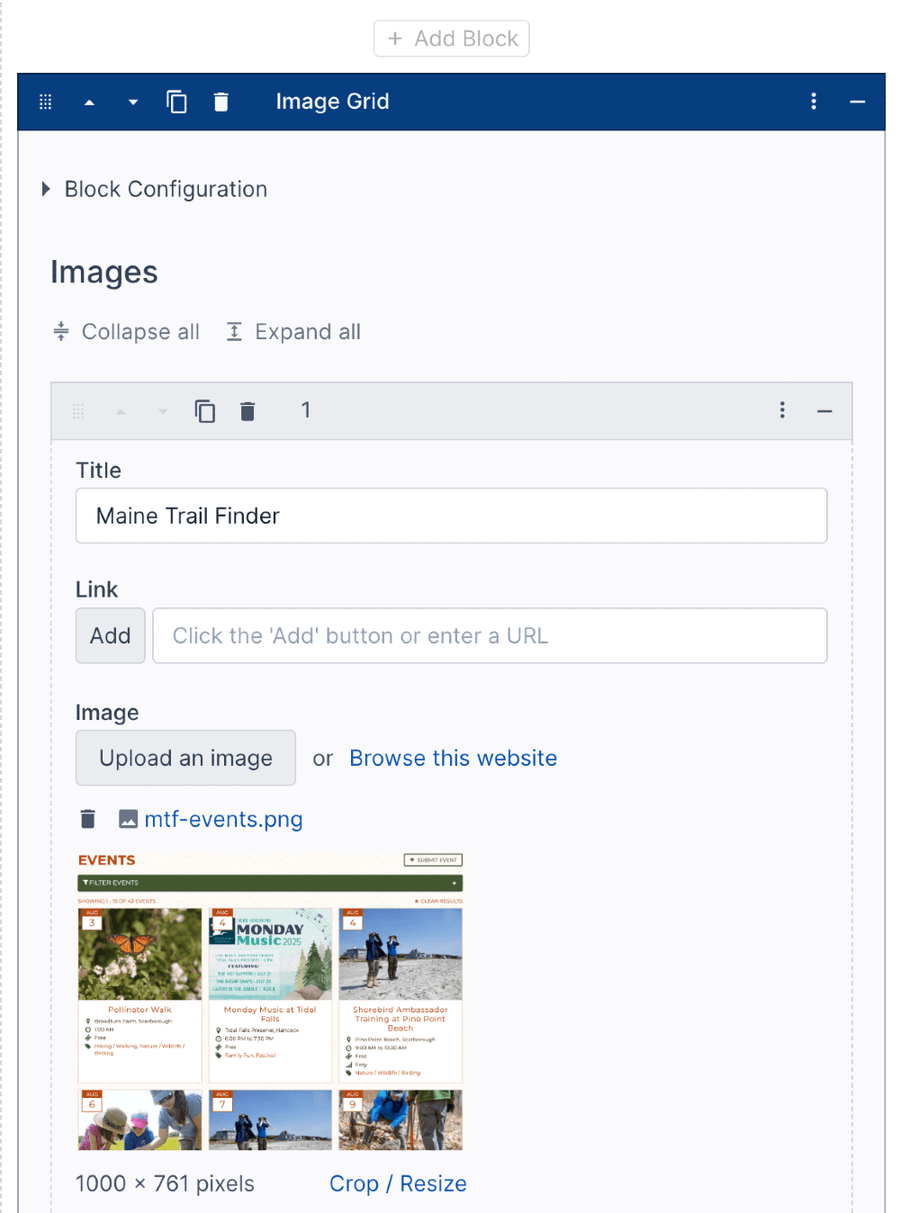The width and height of the screenshot is (900, 1213).
Task: Click Upload an image
Action: coord(185,758)
